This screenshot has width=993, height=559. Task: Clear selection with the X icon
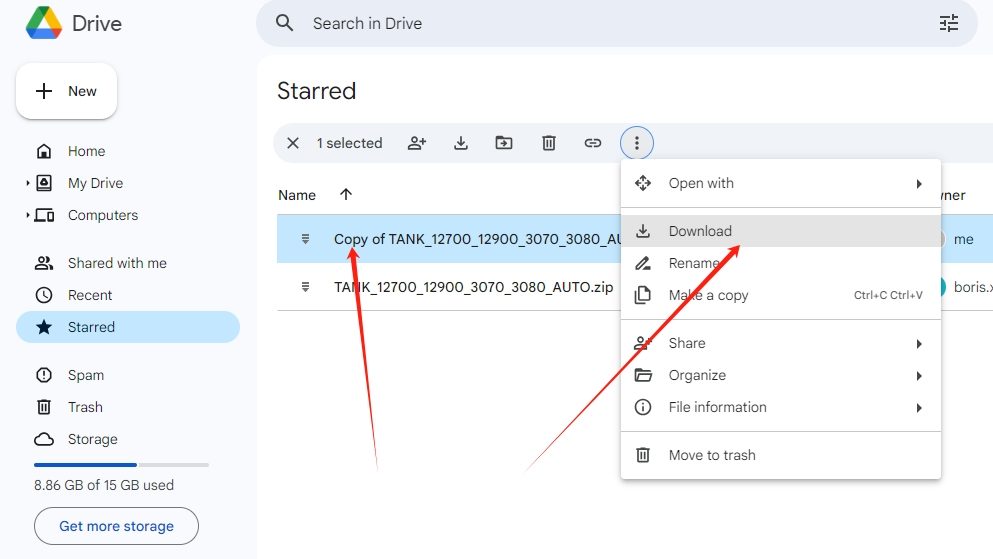click(293, 143)
